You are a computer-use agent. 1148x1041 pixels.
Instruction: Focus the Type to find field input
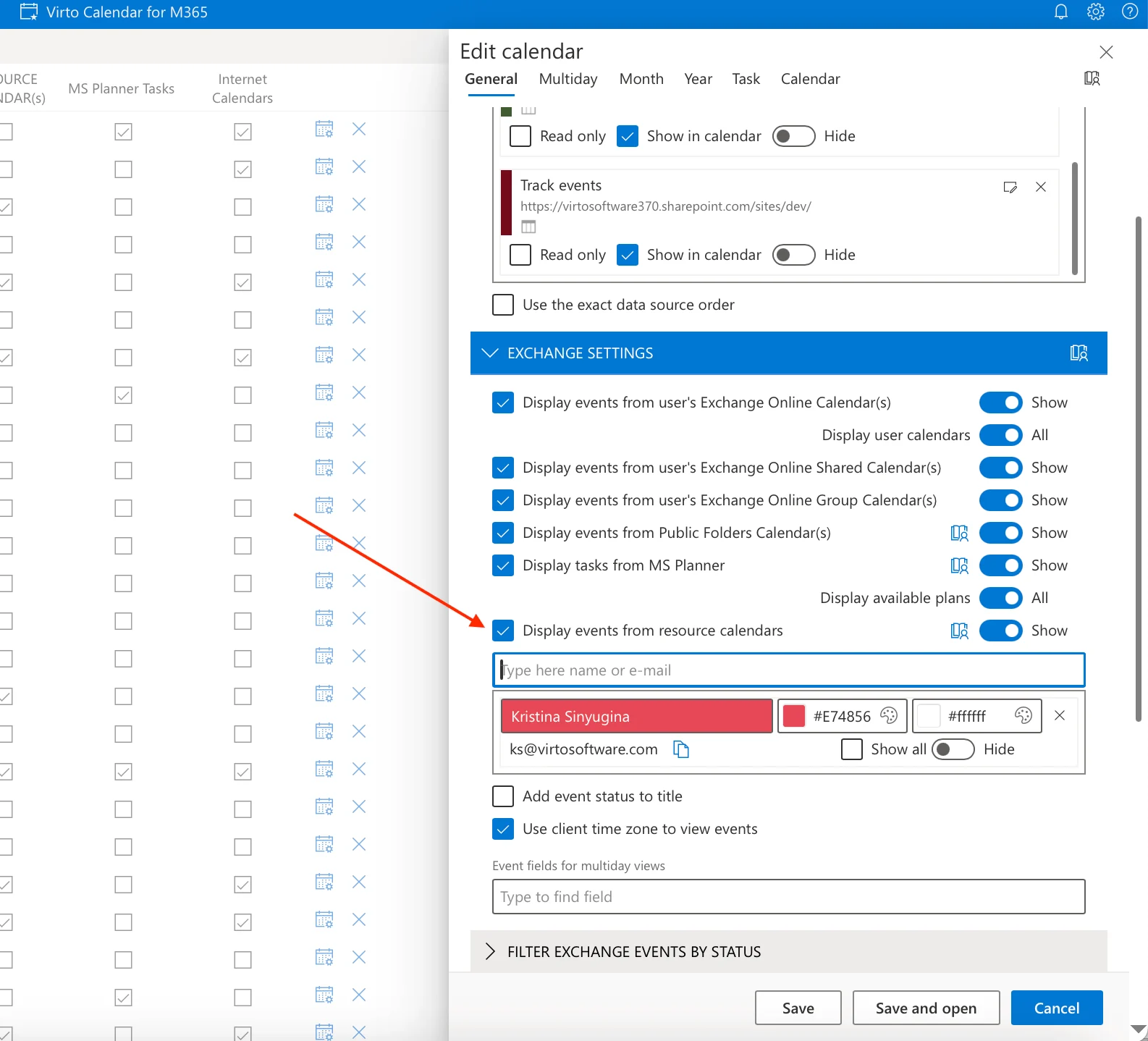pyautogui.click(x=789, y=897)
